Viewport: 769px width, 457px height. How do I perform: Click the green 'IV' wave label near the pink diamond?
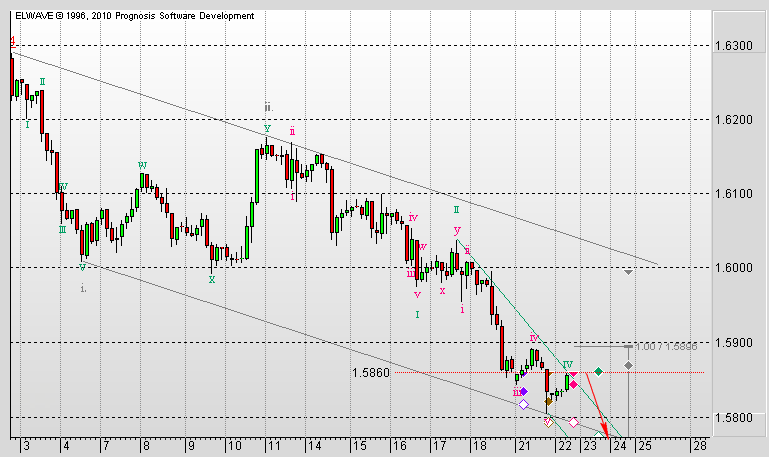pyautogui.click(x=567, y=365)
